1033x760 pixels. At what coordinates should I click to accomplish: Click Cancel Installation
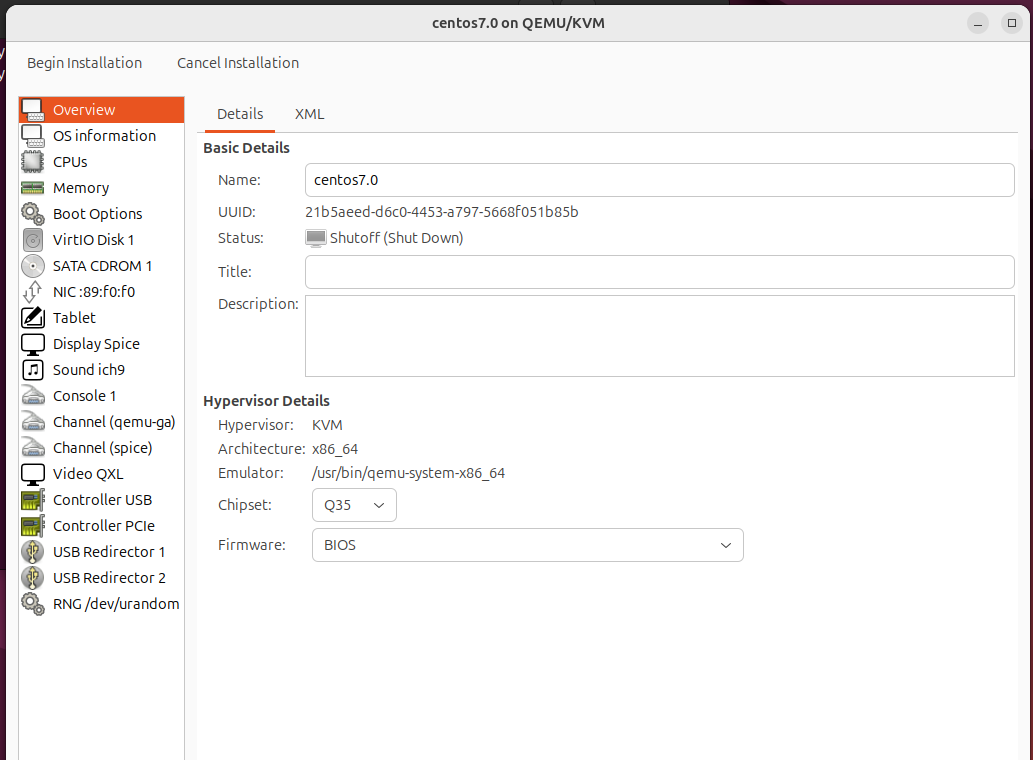coord(238,63)
